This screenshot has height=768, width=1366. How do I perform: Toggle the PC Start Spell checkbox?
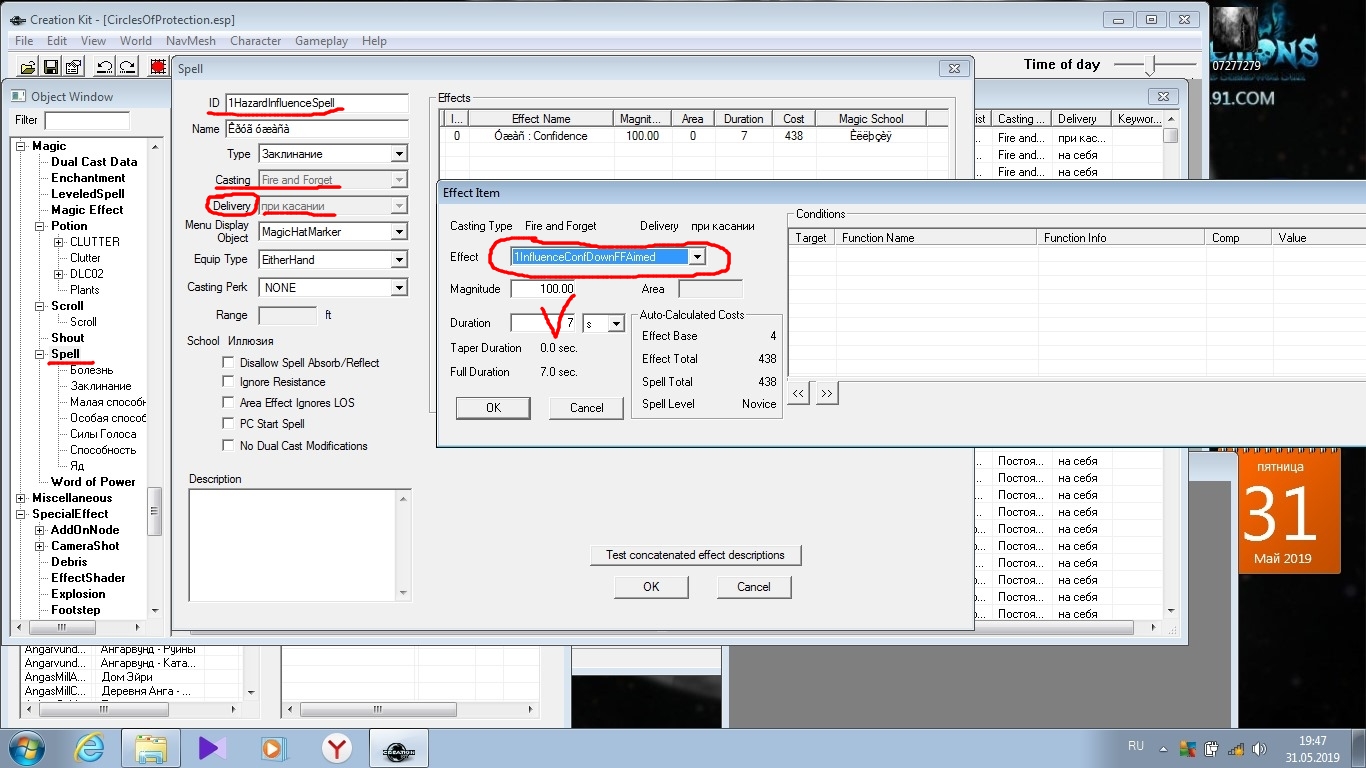[229, 424]
